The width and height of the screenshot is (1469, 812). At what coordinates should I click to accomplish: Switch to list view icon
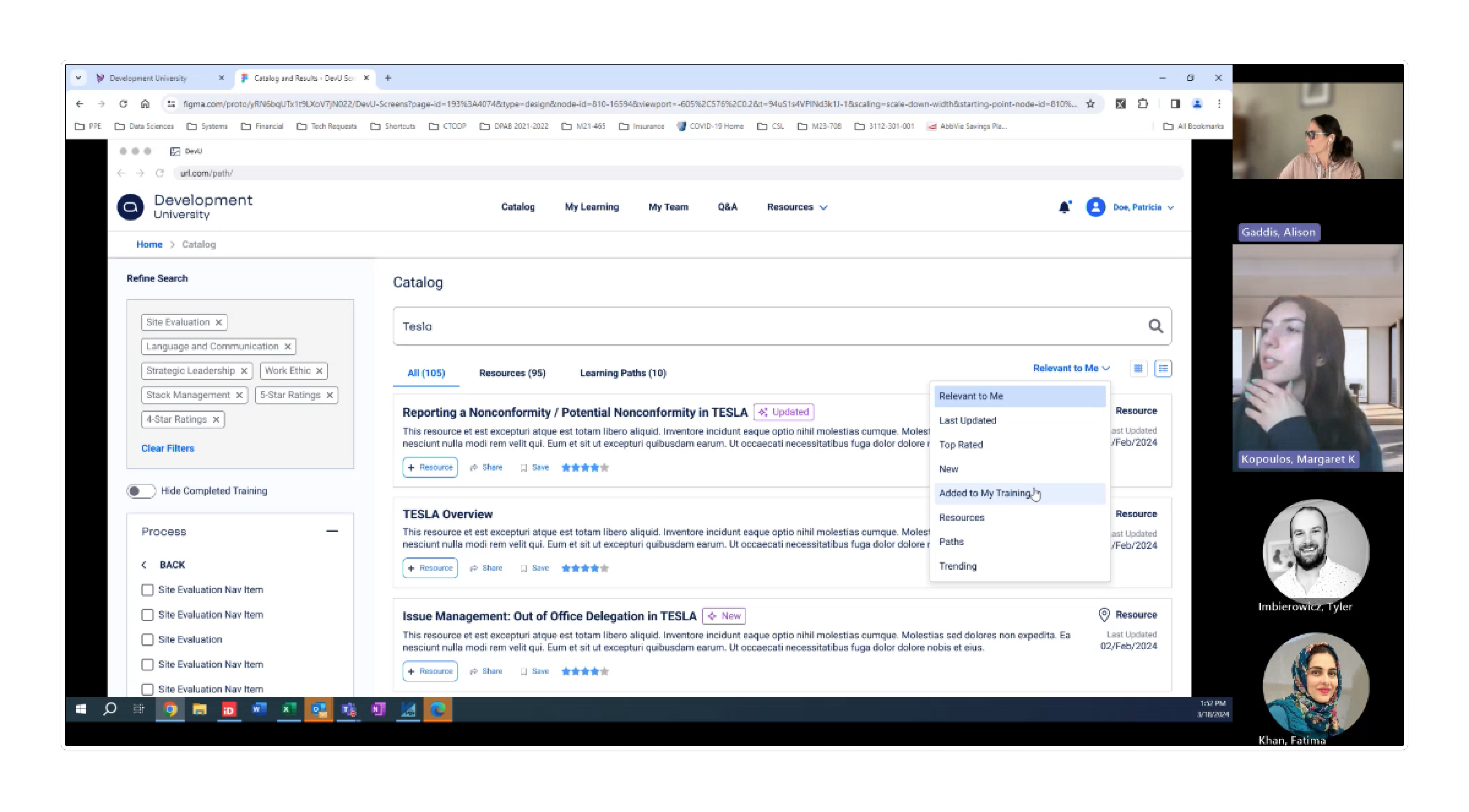(1163, 369)
